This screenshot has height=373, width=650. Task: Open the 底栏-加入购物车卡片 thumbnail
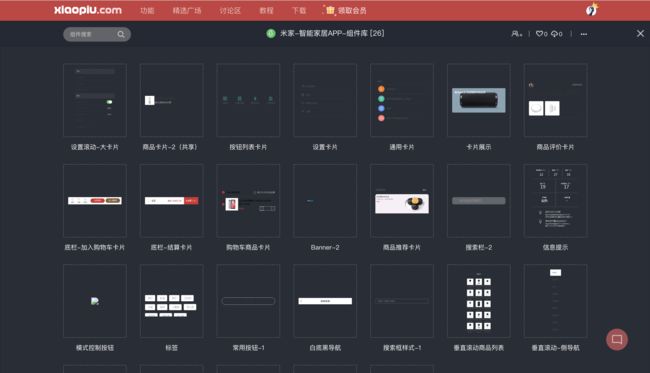[95, 201]
